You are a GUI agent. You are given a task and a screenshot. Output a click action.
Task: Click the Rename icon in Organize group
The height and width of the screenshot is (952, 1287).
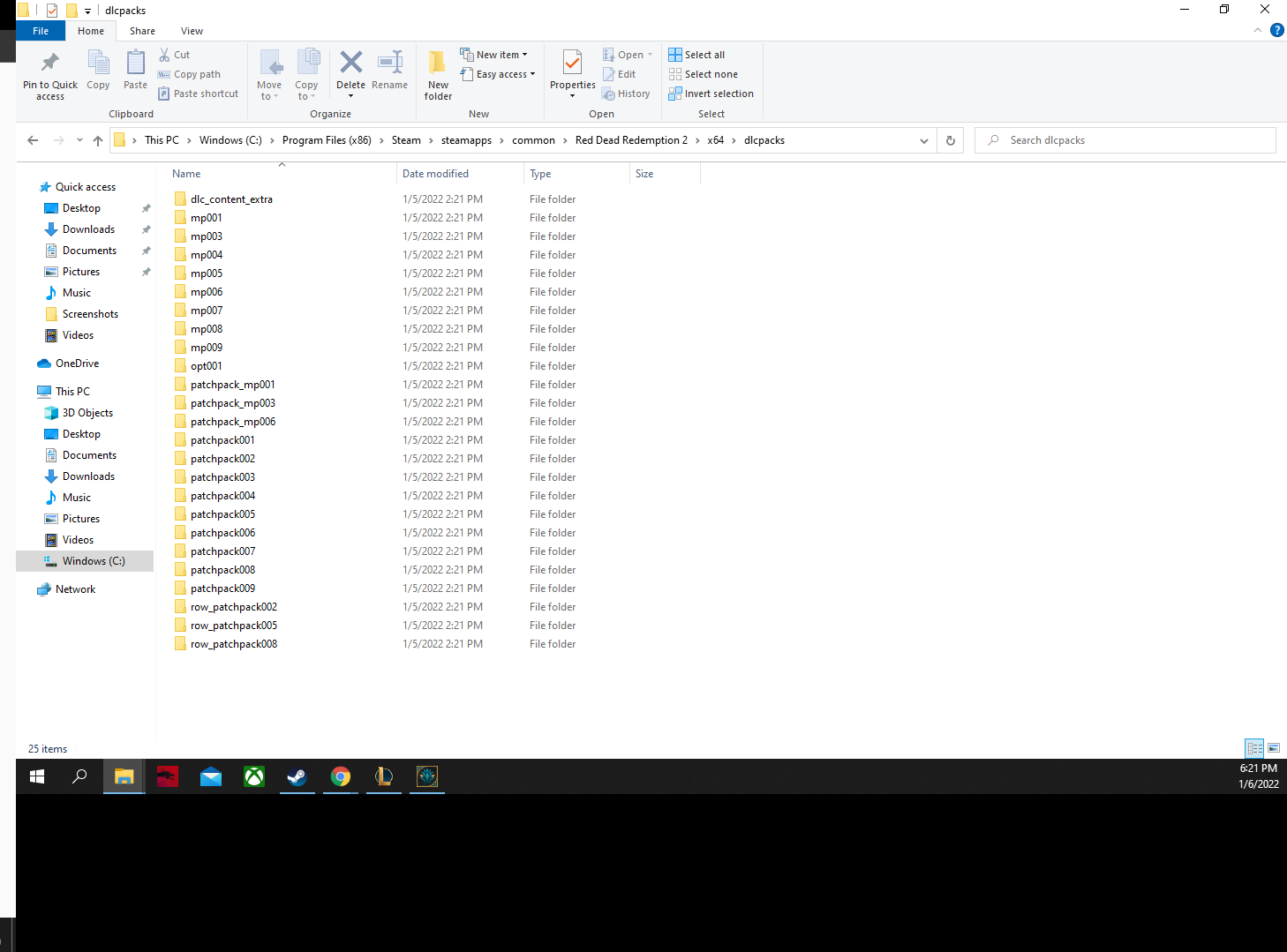(389, 64)
